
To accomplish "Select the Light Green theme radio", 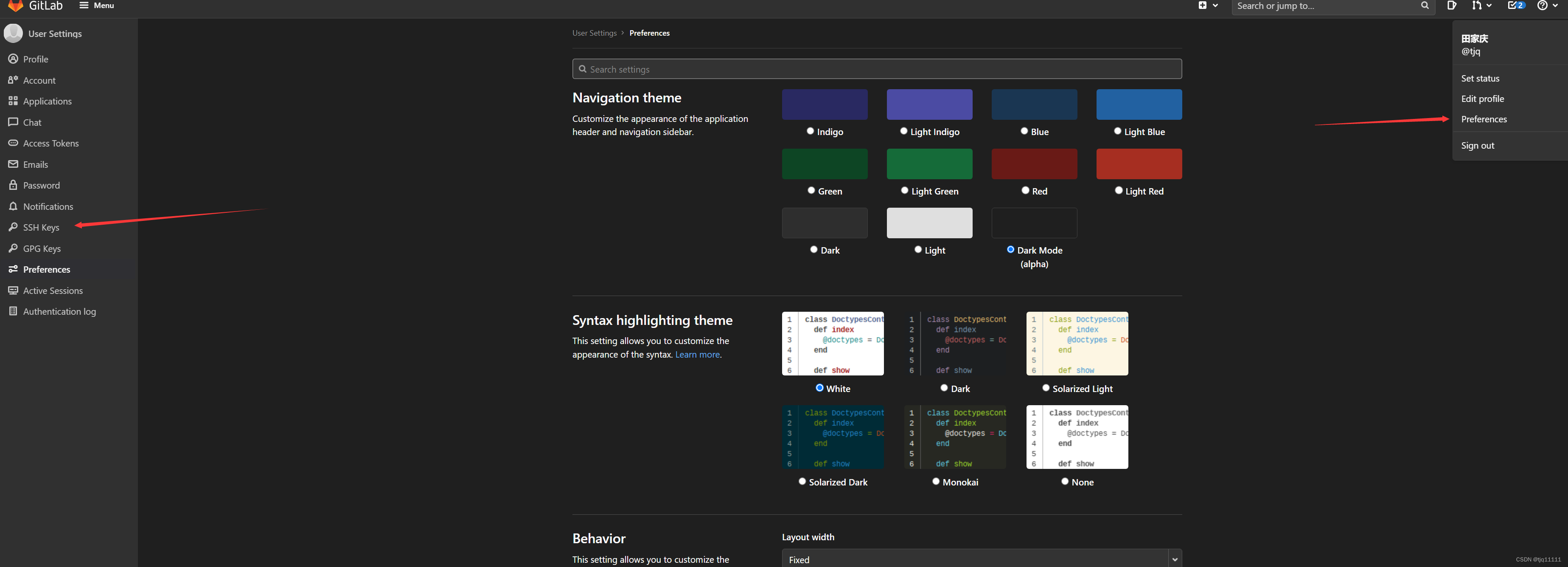I will (x=905, y=190).
